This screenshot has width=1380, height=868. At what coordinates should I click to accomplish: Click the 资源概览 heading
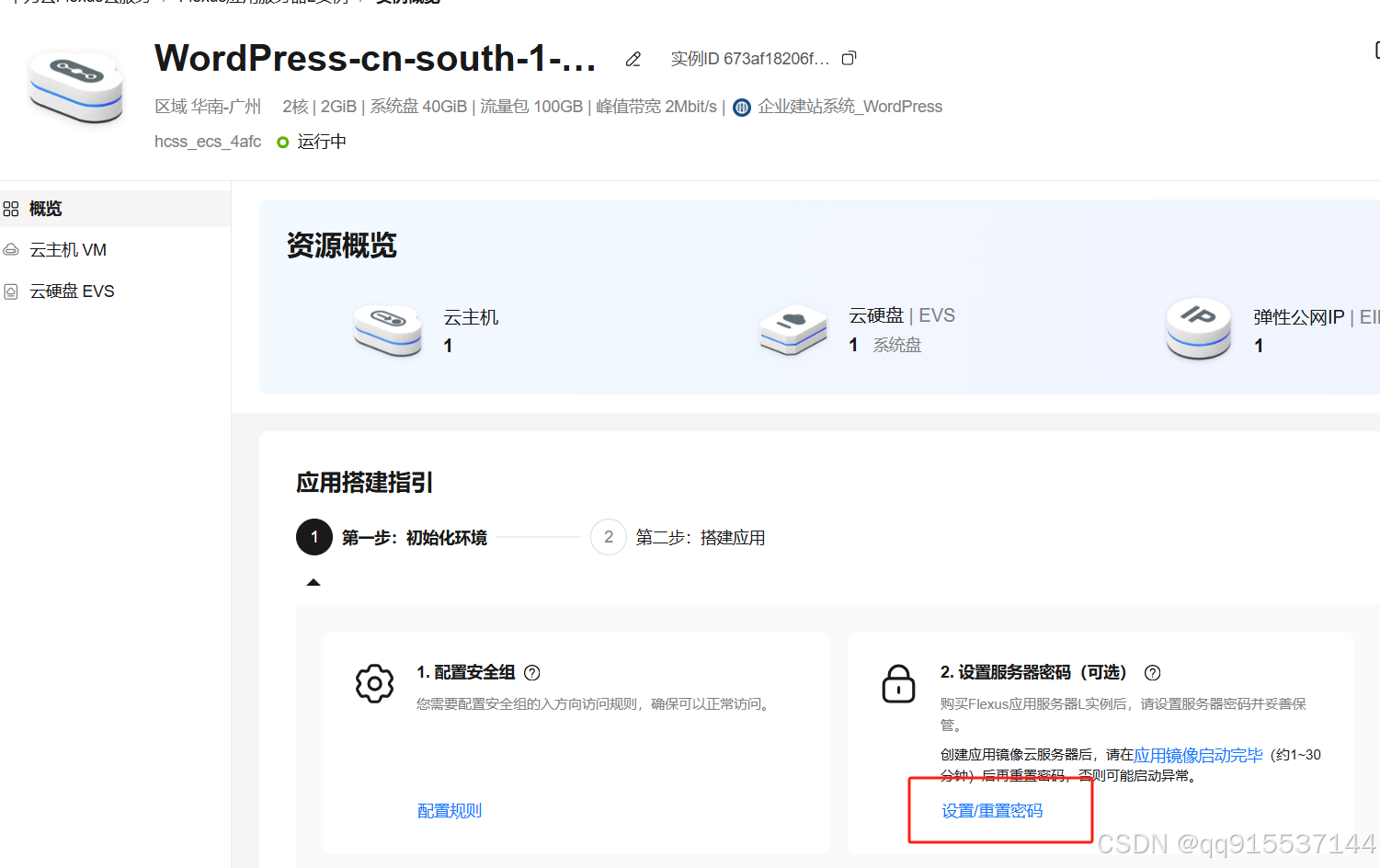[x=342, y=246]
